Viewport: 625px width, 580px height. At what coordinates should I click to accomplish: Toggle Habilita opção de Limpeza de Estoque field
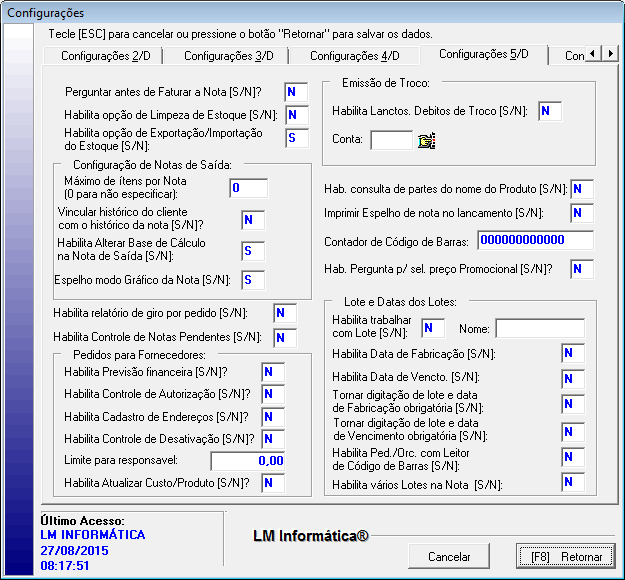296,116
